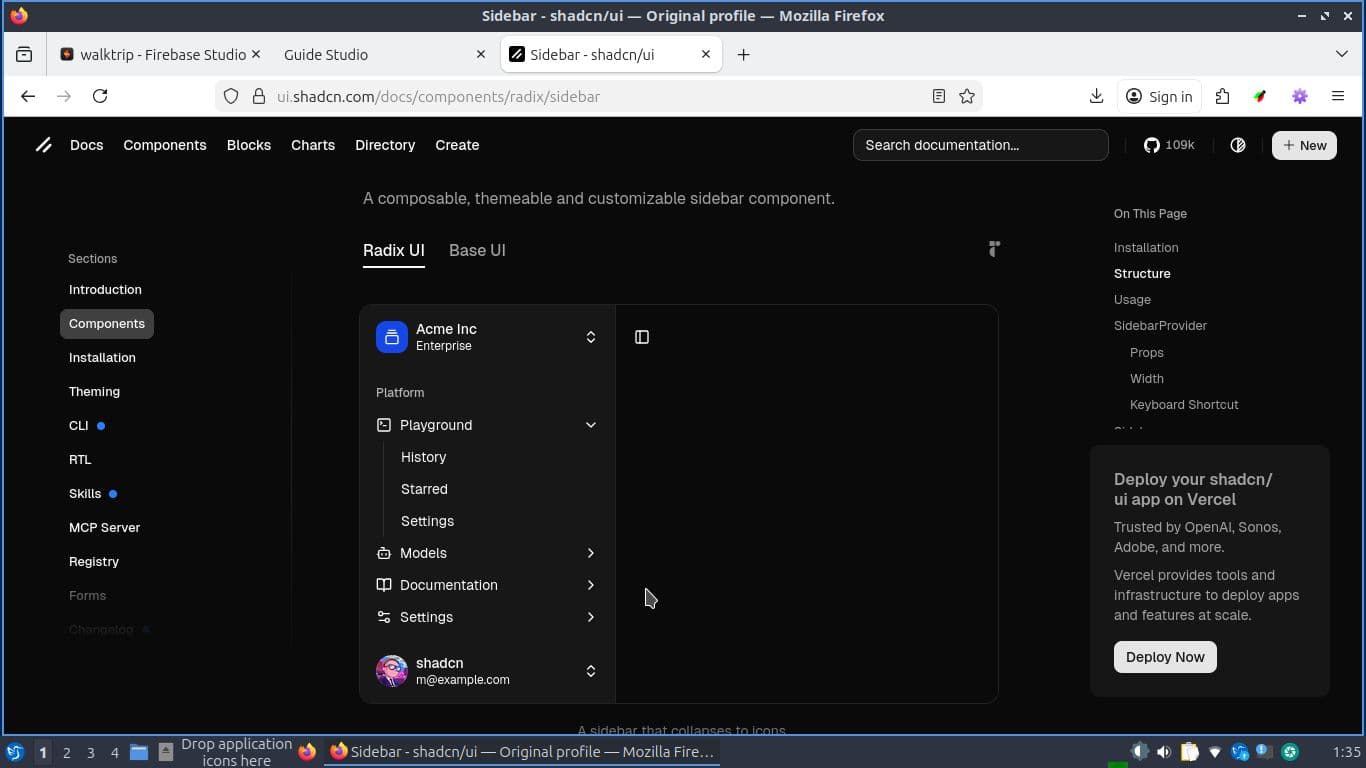Open Create in the top navigation
This screenshot has width=1366, height=768.
(457, 145)
